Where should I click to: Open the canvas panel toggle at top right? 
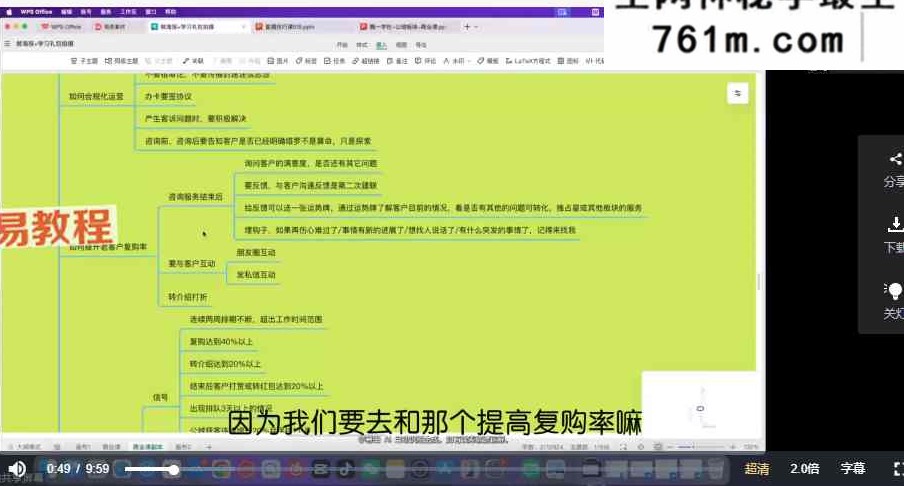pos(737,93)
